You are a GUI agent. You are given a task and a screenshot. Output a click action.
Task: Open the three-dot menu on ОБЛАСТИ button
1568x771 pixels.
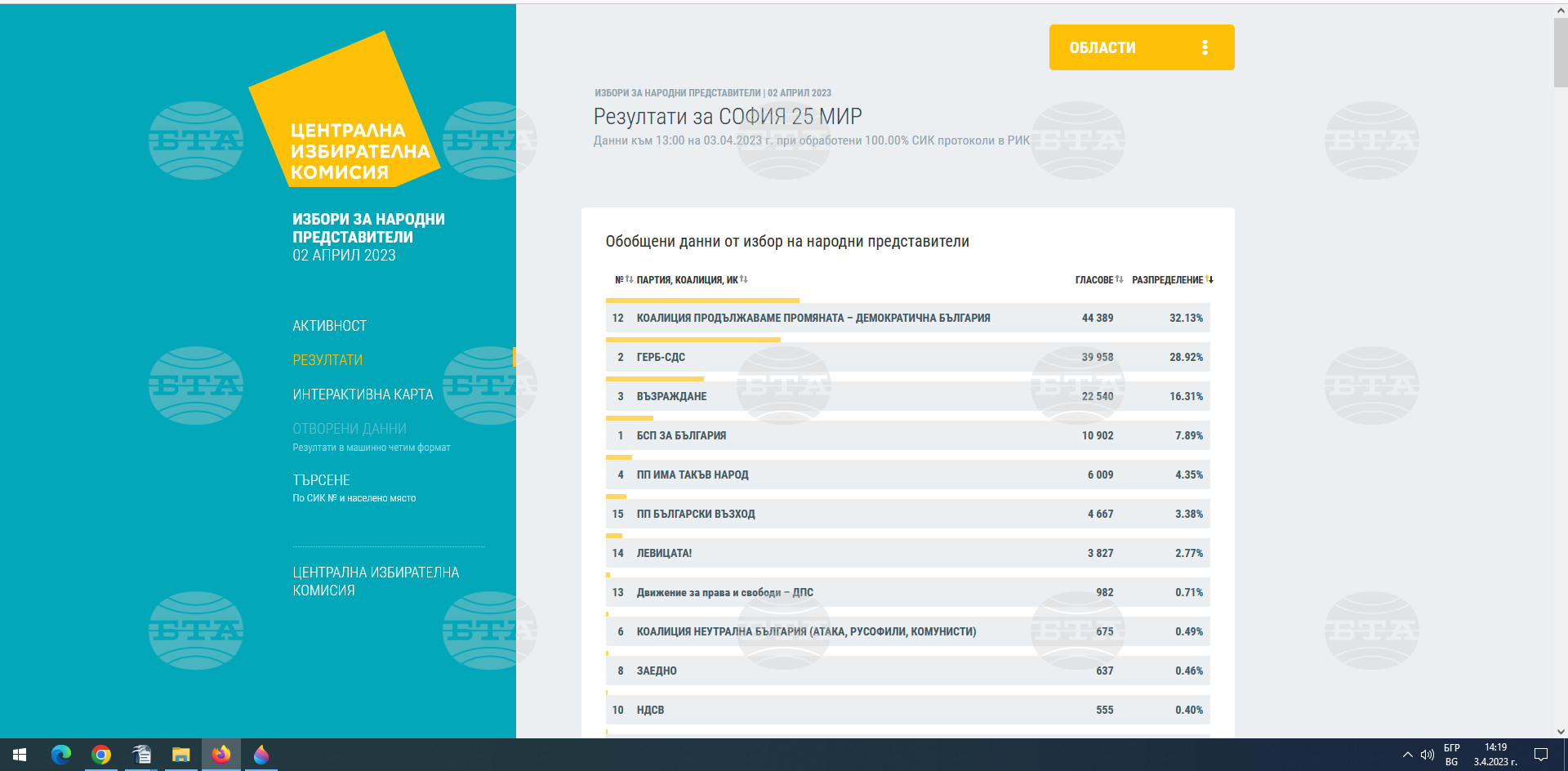pyautogui.click(x=1205, y=47)
